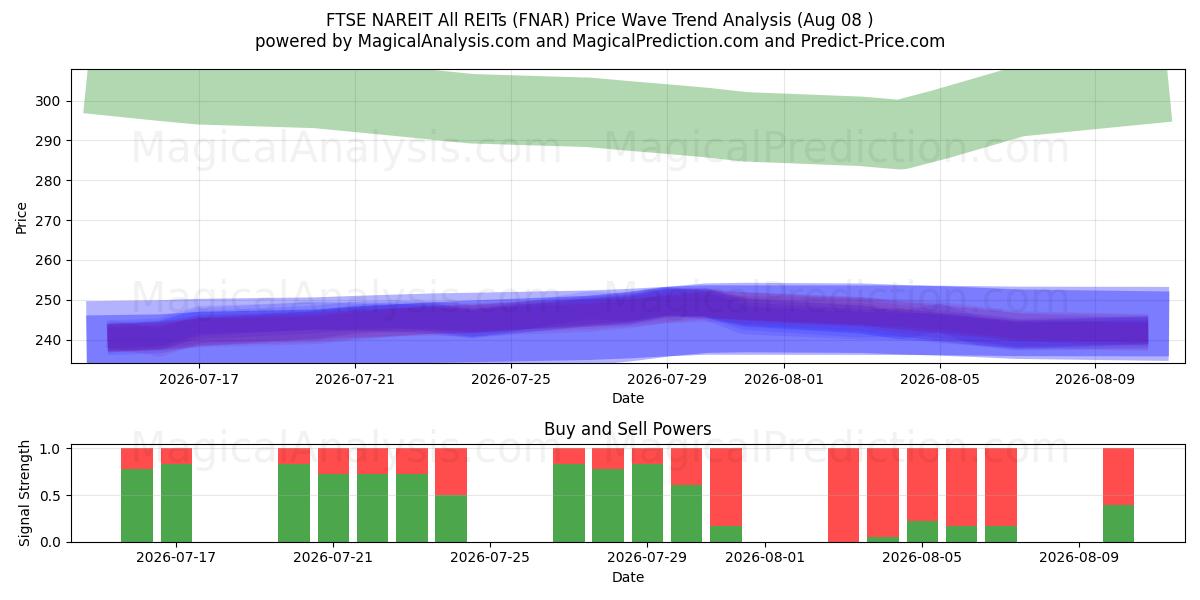Image resolution: width=1200 pixels, height=600 pixels.
Task: Click 2026-07-25 tick under the Buy/Sell chart
Action: tap(491, 558)
